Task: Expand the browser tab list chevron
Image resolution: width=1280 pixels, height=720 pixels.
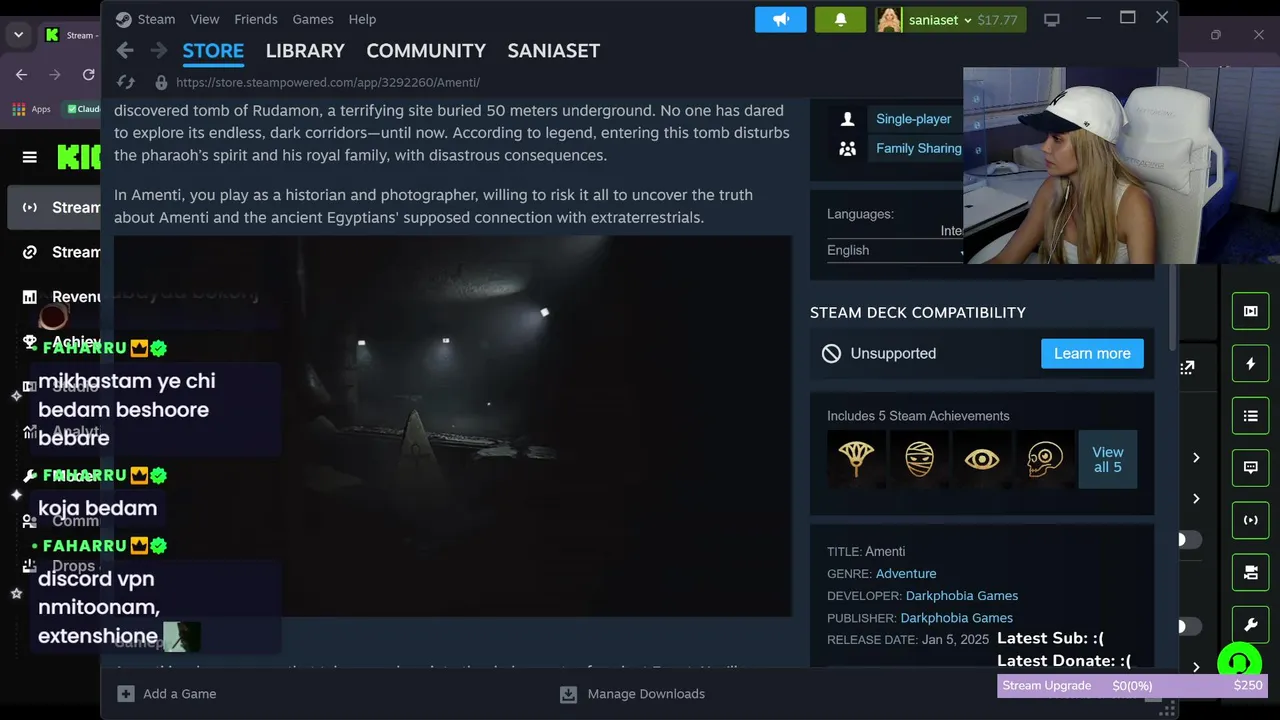Action: coord(18,35)
